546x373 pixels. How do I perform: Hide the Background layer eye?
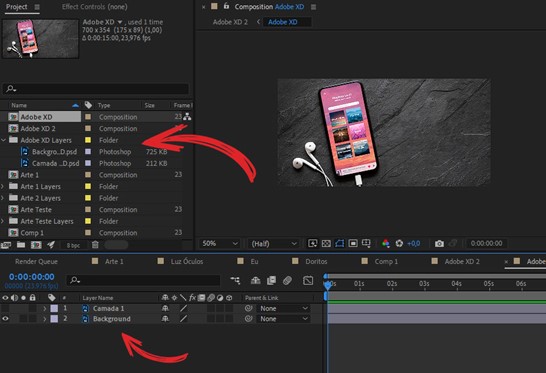[5, 319]
